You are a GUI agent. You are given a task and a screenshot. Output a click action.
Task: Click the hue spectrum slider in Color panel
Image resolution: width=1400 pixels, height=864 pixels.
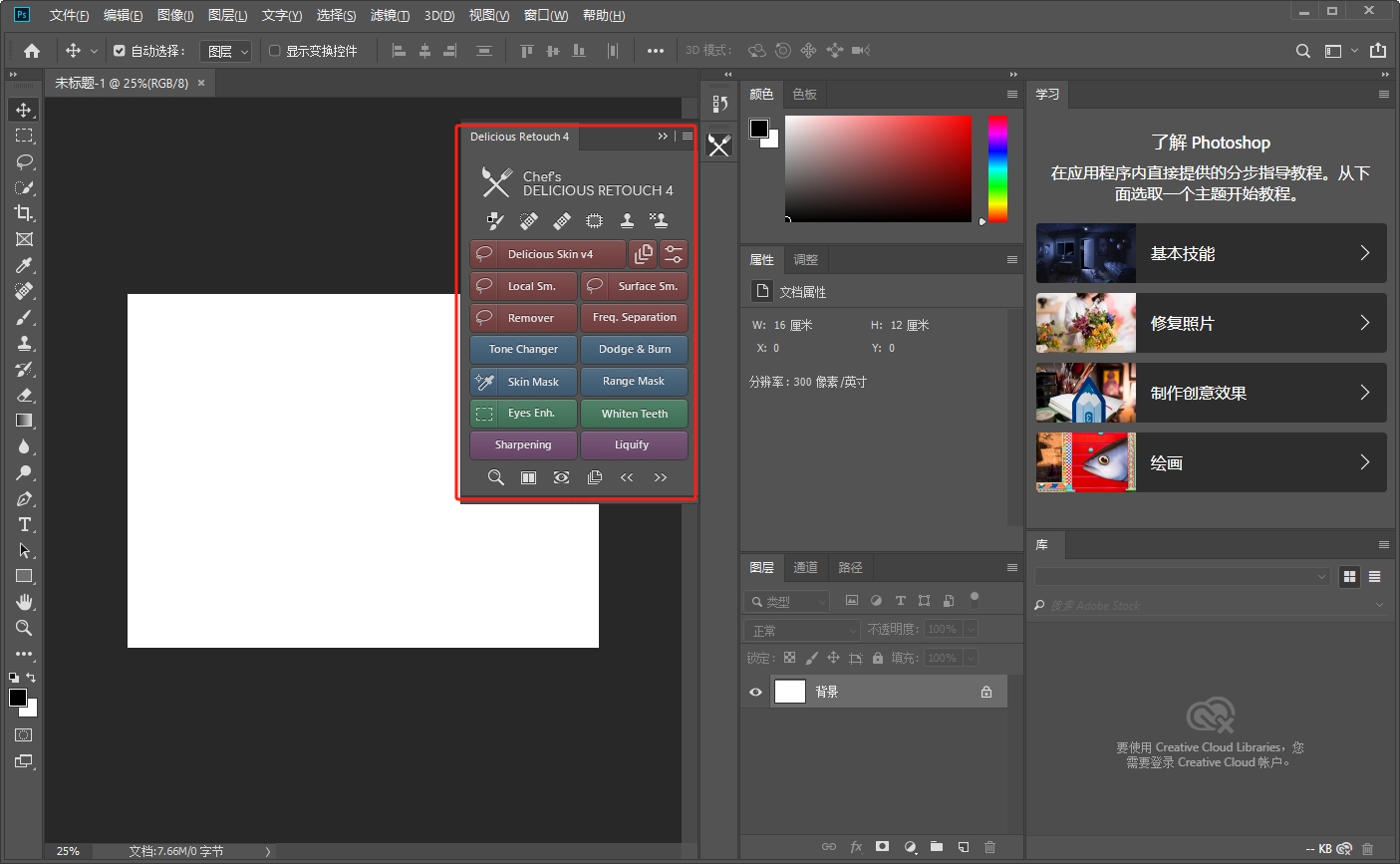tap(997, 168)
